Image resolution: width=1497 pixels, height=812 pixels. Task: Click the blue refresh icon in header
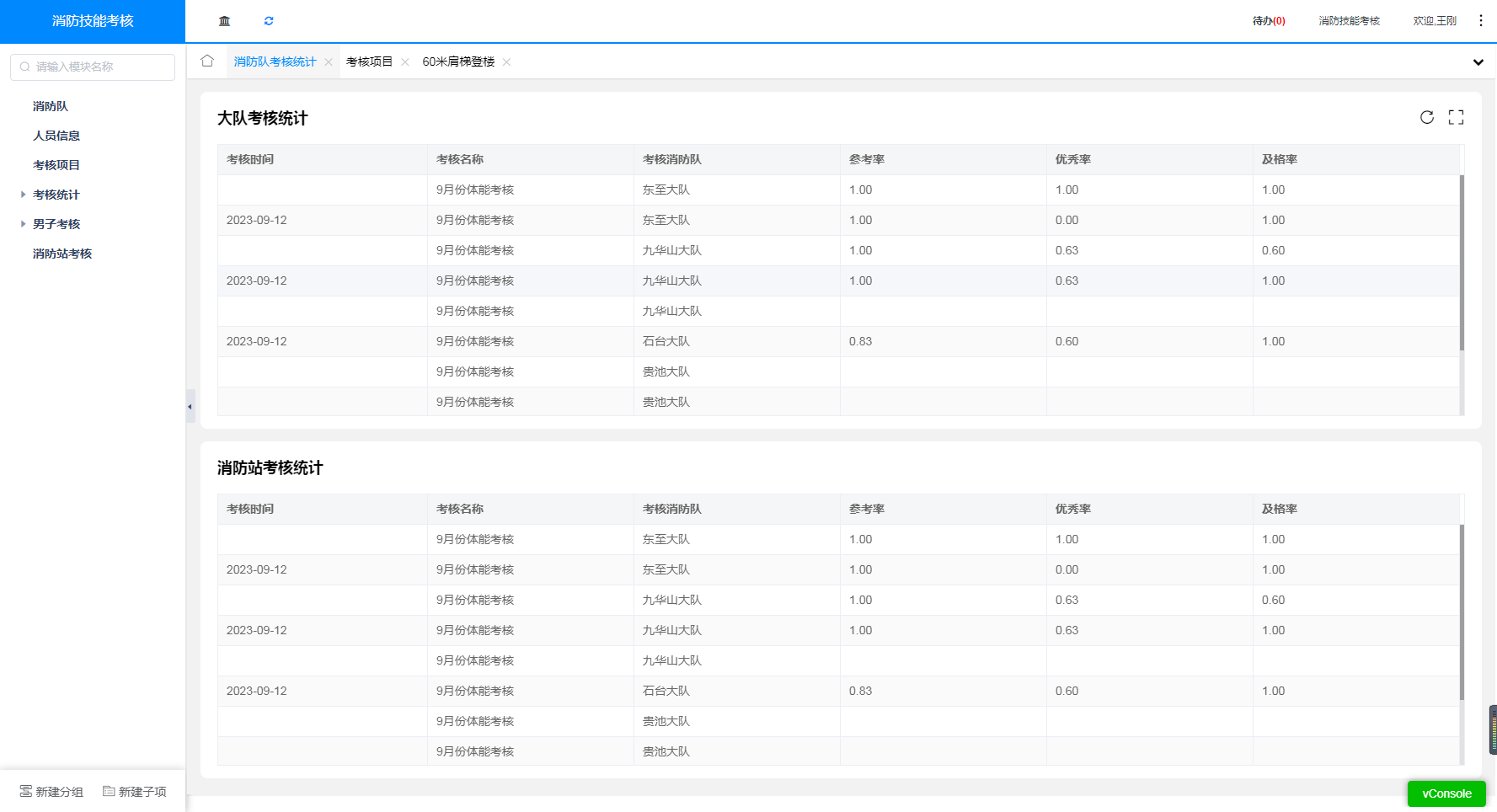269,21
